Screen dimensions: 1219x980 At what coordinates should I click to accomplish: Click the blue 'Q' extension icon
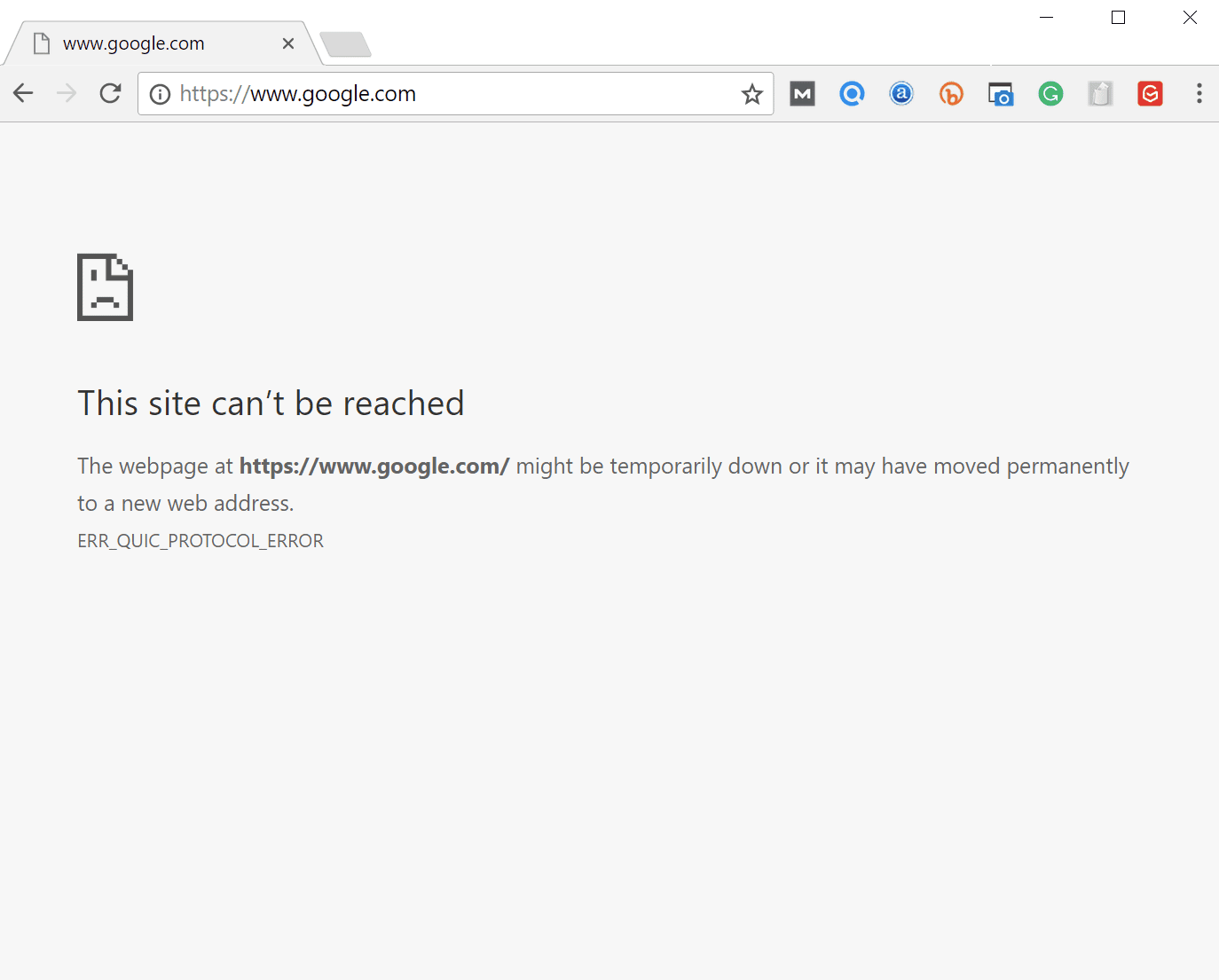[x=852, y=93]
